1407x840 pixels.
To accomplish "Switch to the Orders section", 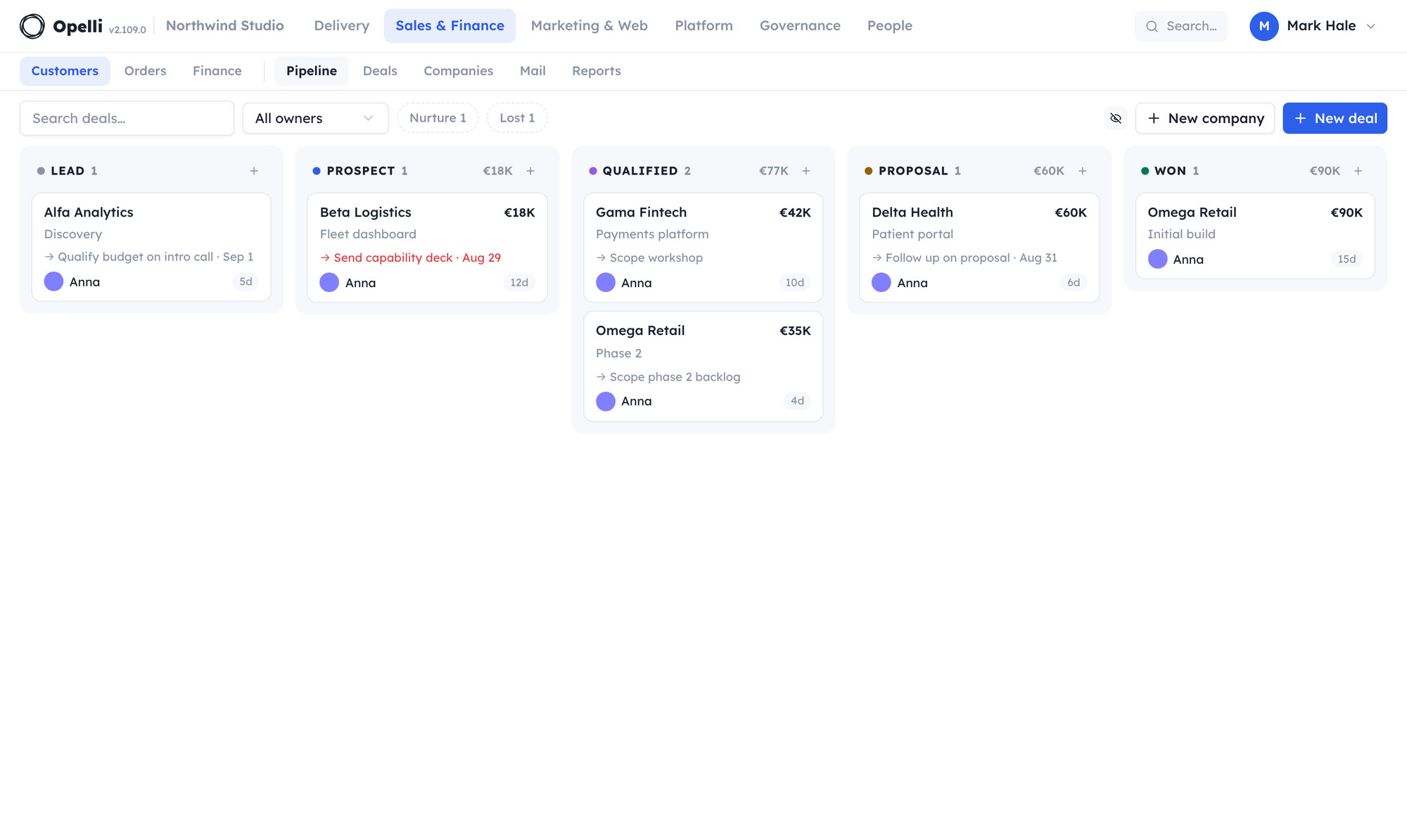I will point(145,71).
